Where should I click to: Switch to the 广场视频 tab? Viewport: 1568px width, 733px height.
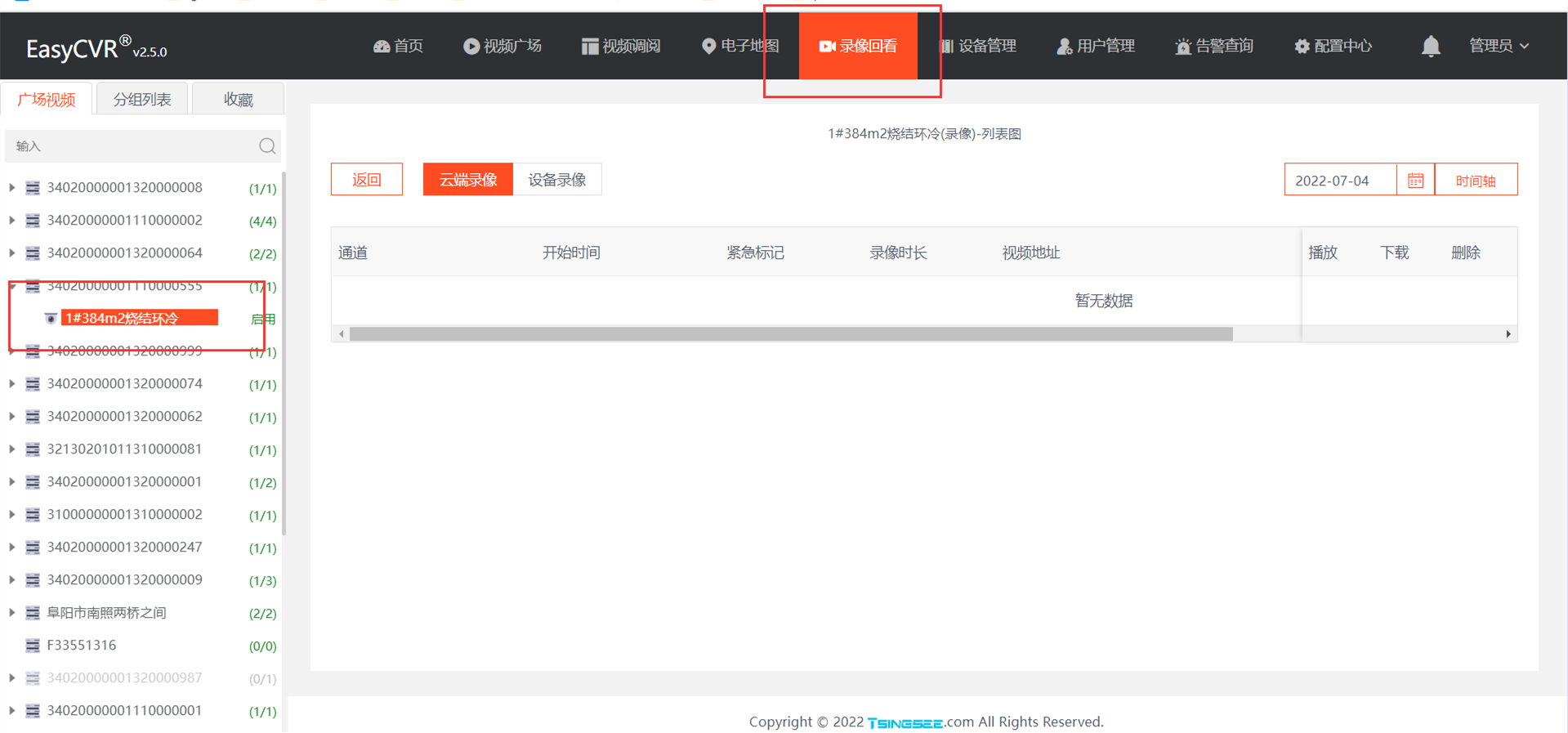click(47, 99)
